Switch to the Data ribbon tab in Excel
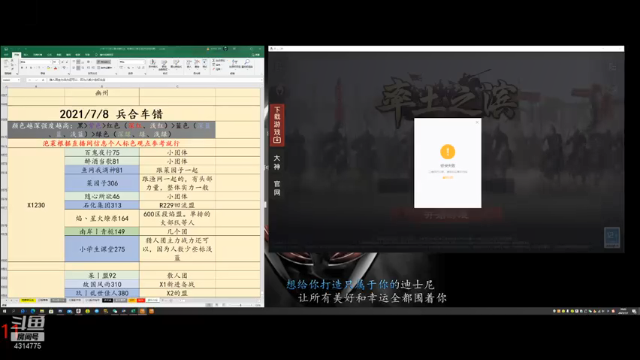 click(59, 55)
